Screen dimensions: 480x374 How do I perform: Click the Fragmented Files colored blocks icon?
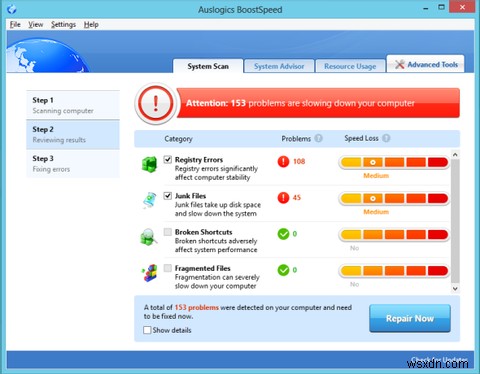click(150, 273)
